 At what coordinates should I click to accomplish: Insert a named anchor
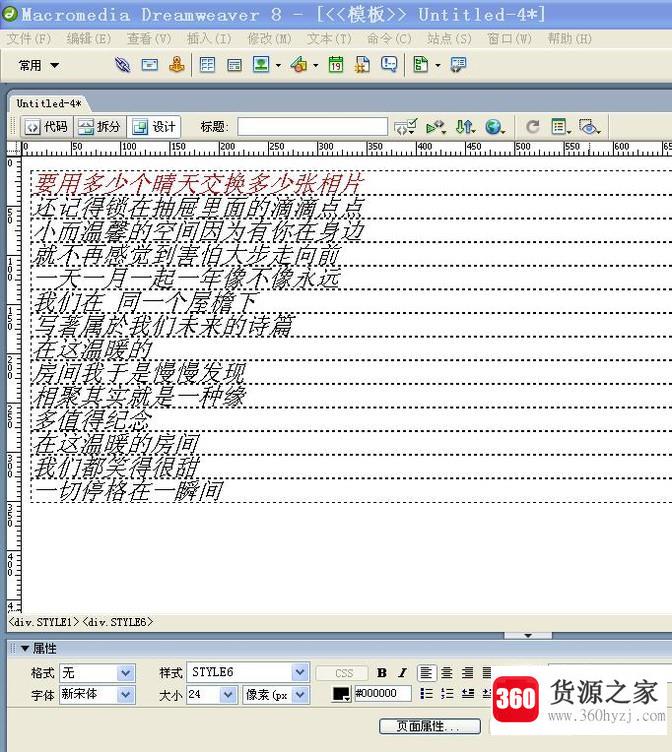point(177,64)
